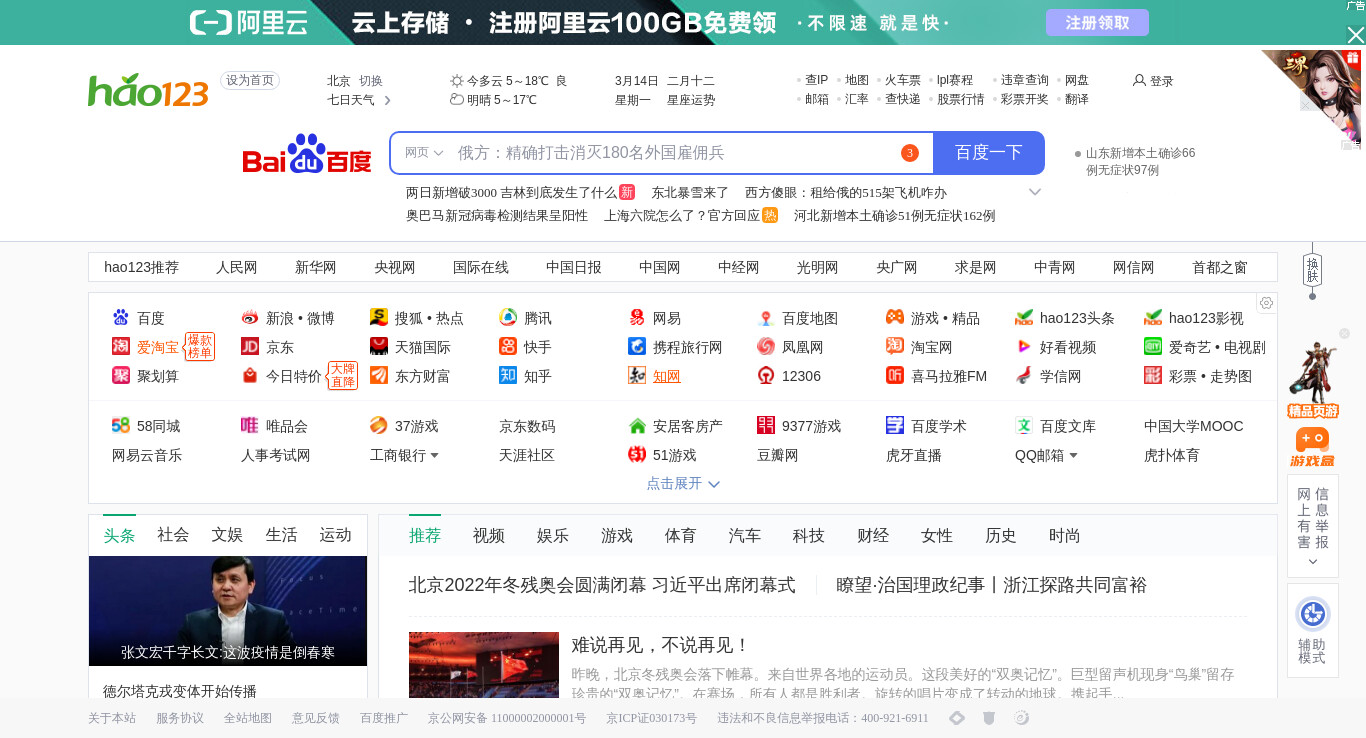The image size is (1366, 738).
Task: Close the top 阿里云 banner ad
Action: point(1355,35)
